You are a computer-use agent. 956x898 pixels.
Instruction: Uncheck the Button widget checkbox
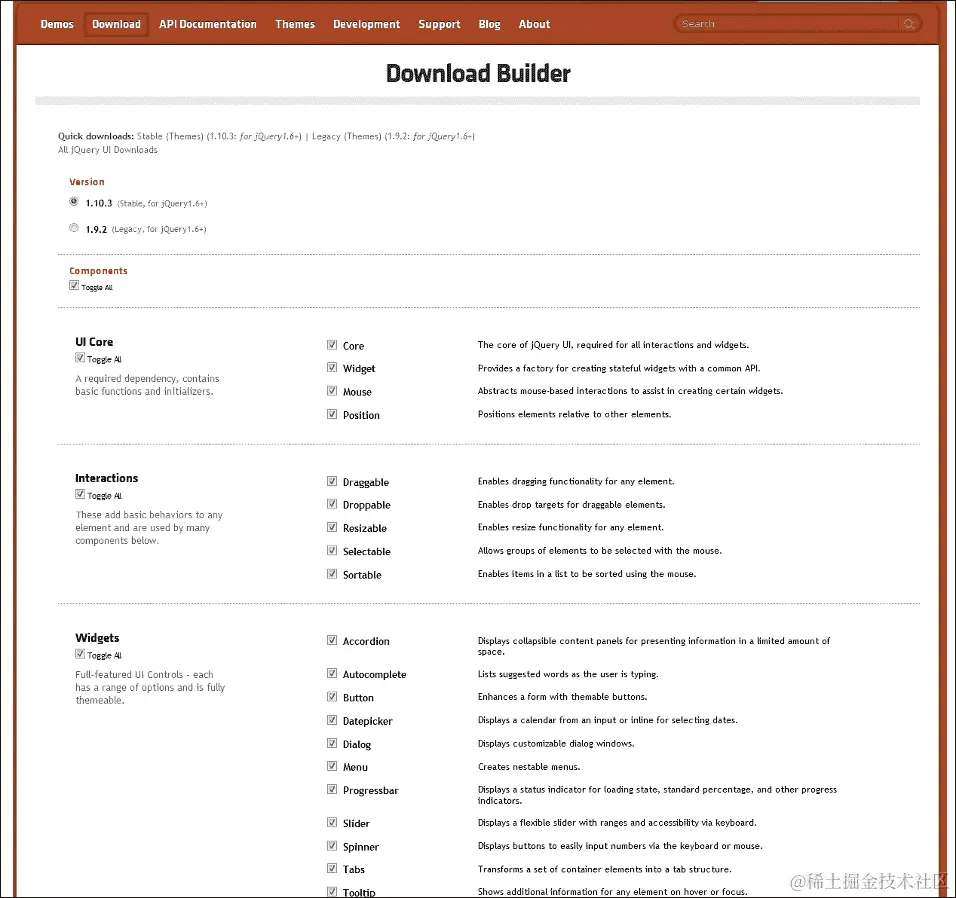(332, 697)
